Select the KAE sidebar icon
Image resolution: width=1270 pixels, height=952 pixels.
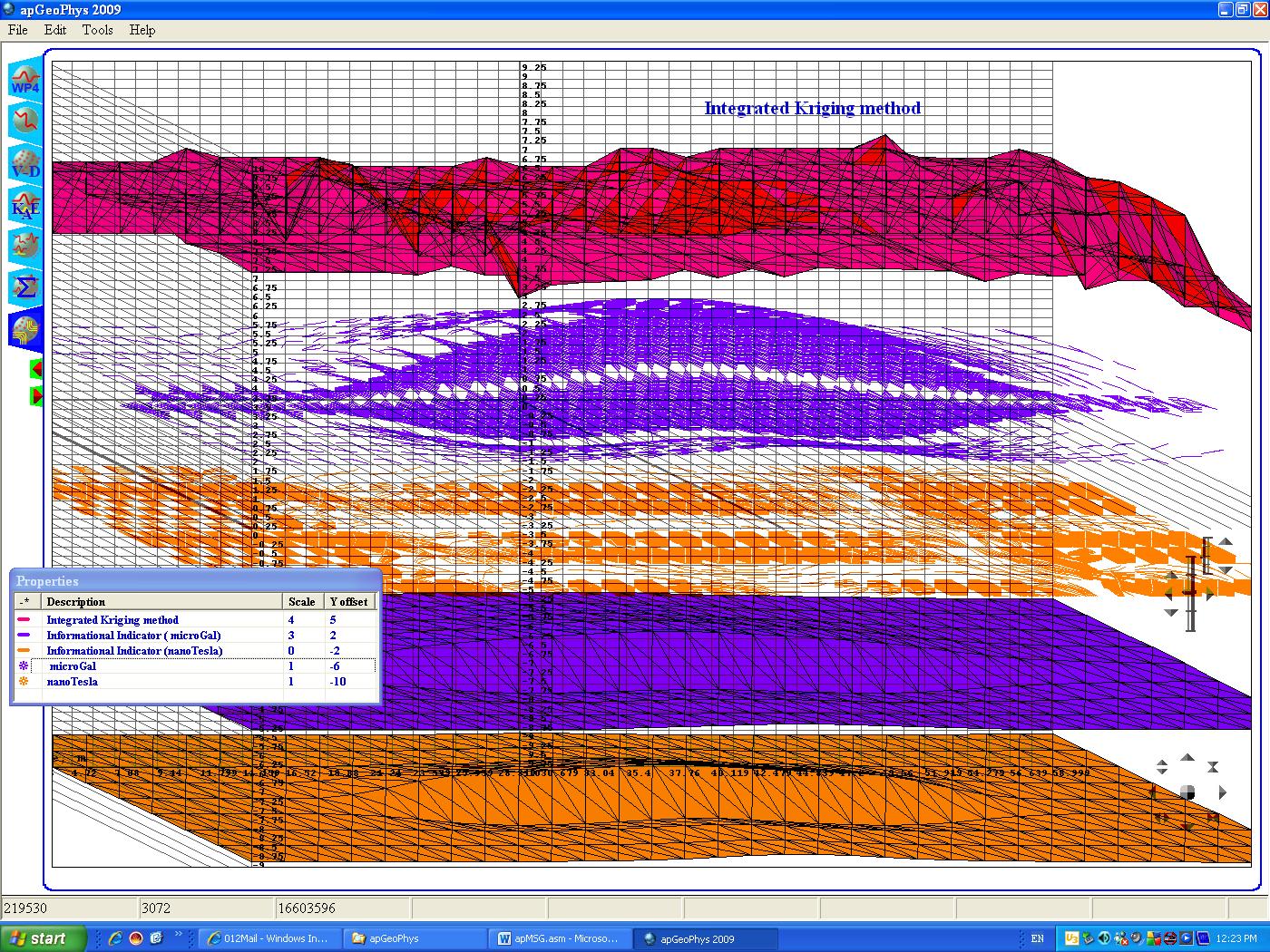point(25,205)
